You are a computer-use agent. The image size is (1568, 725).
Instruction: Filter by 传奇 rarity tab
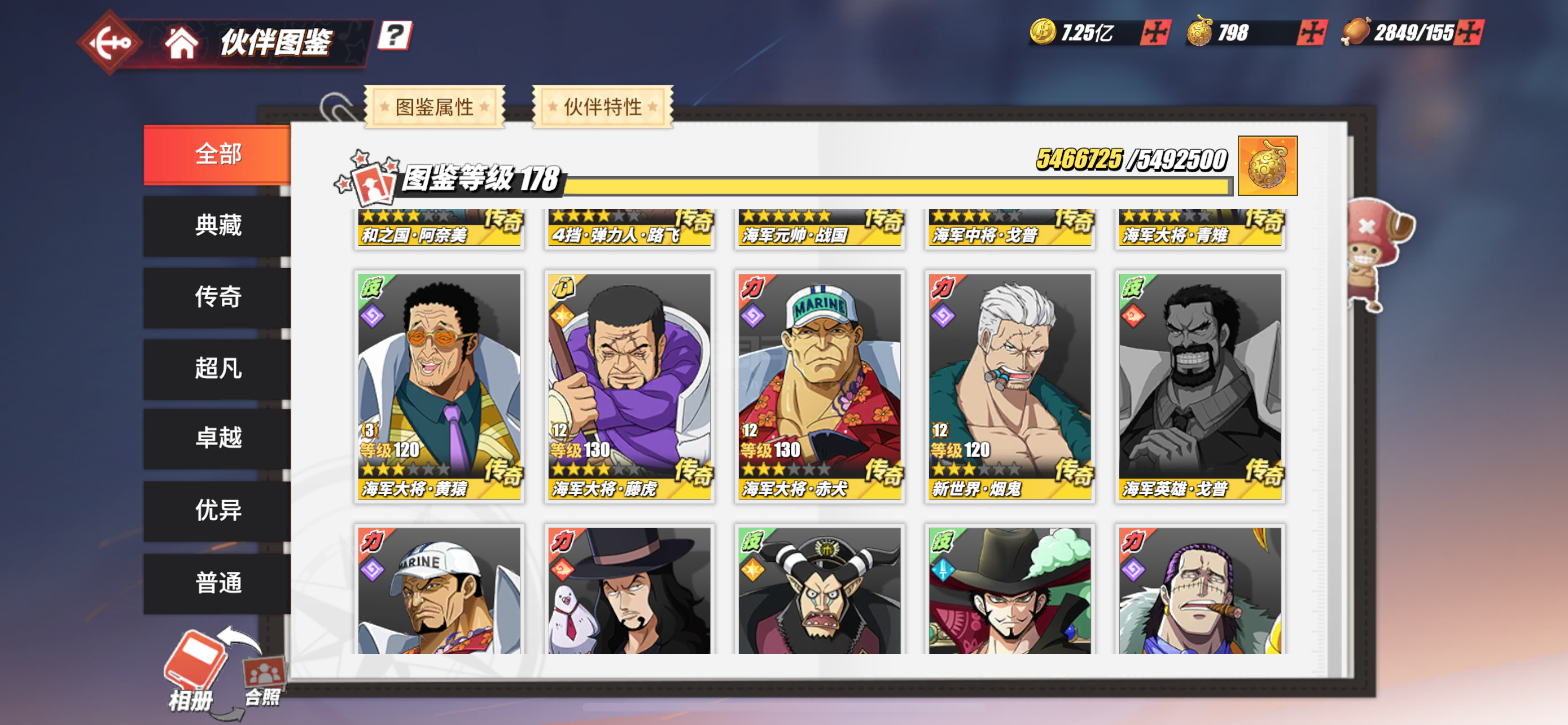click(x=217, y=297)
